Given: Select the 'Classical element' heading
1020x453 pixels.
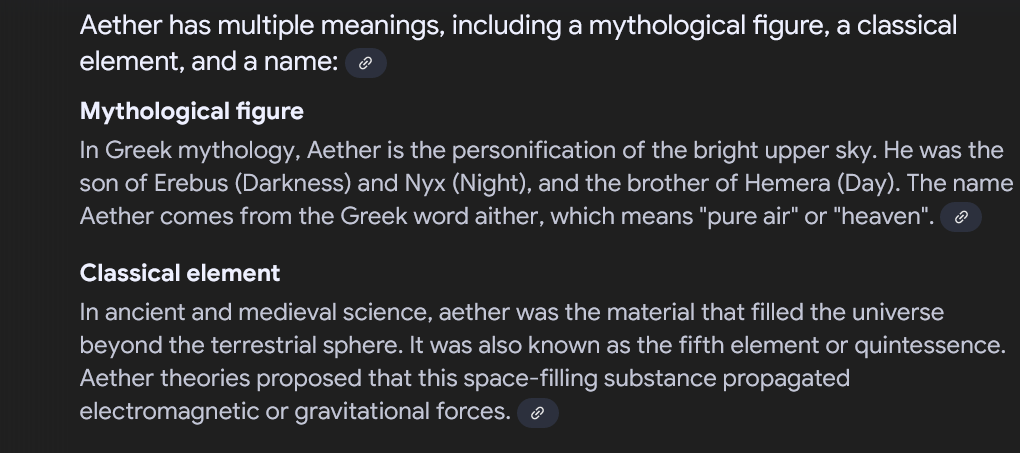Looking at the screenshot, I should (x=180, y=273).
